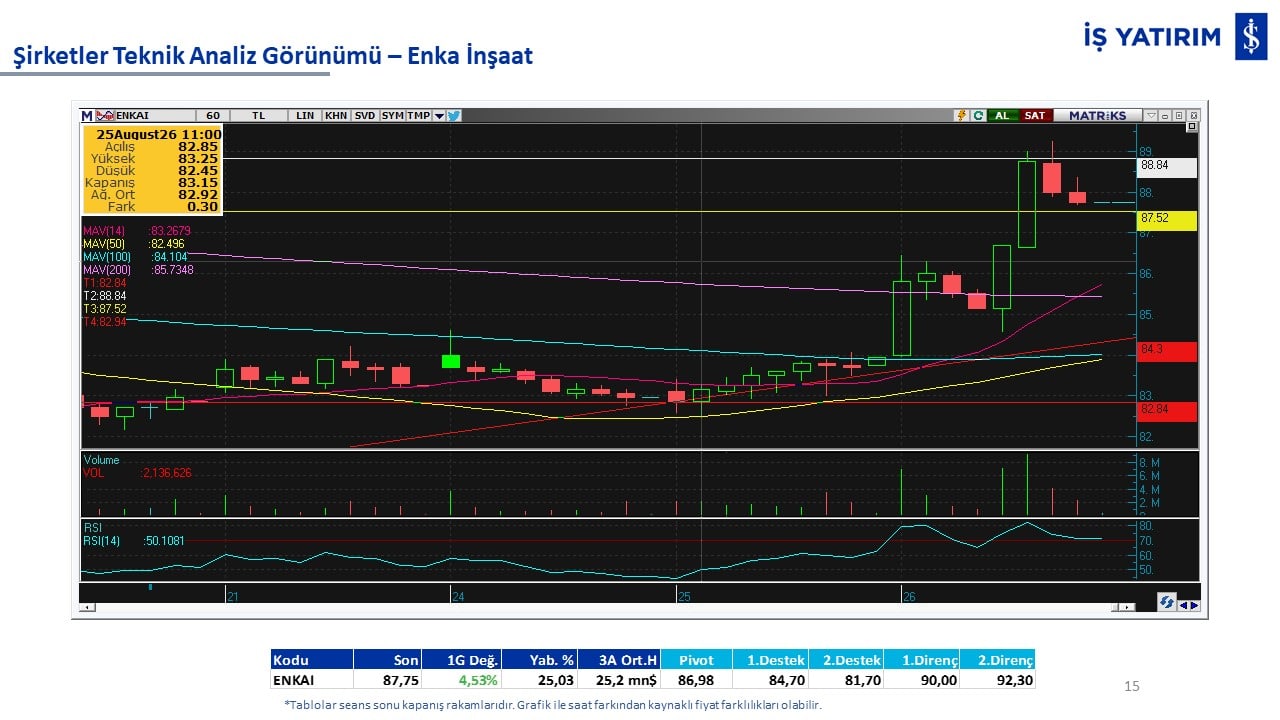Image resolution: width=1280 pixels, height=720 pixels.
Task: Click the Kapanış 83.15 value
Action: pyautogui.click(x=198, y=182)
